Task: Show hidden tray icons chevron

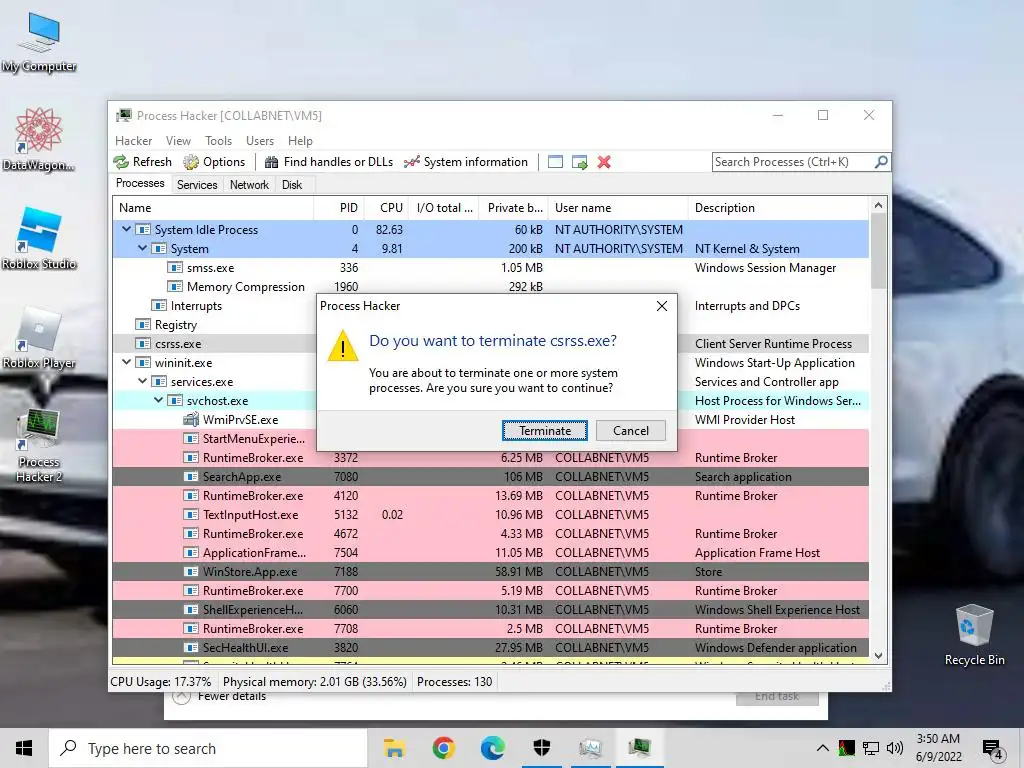Action: [823, 748]
